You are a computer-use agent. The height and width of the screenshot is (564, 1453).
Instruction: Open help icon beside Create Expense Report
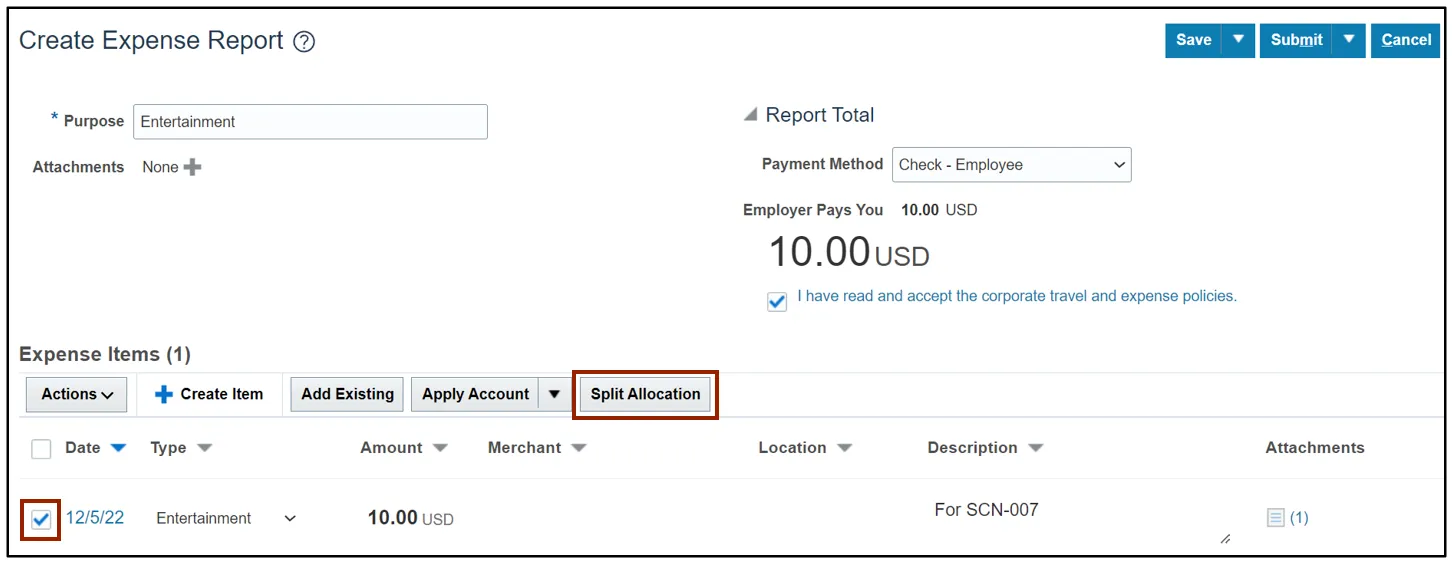coord(305,42)
